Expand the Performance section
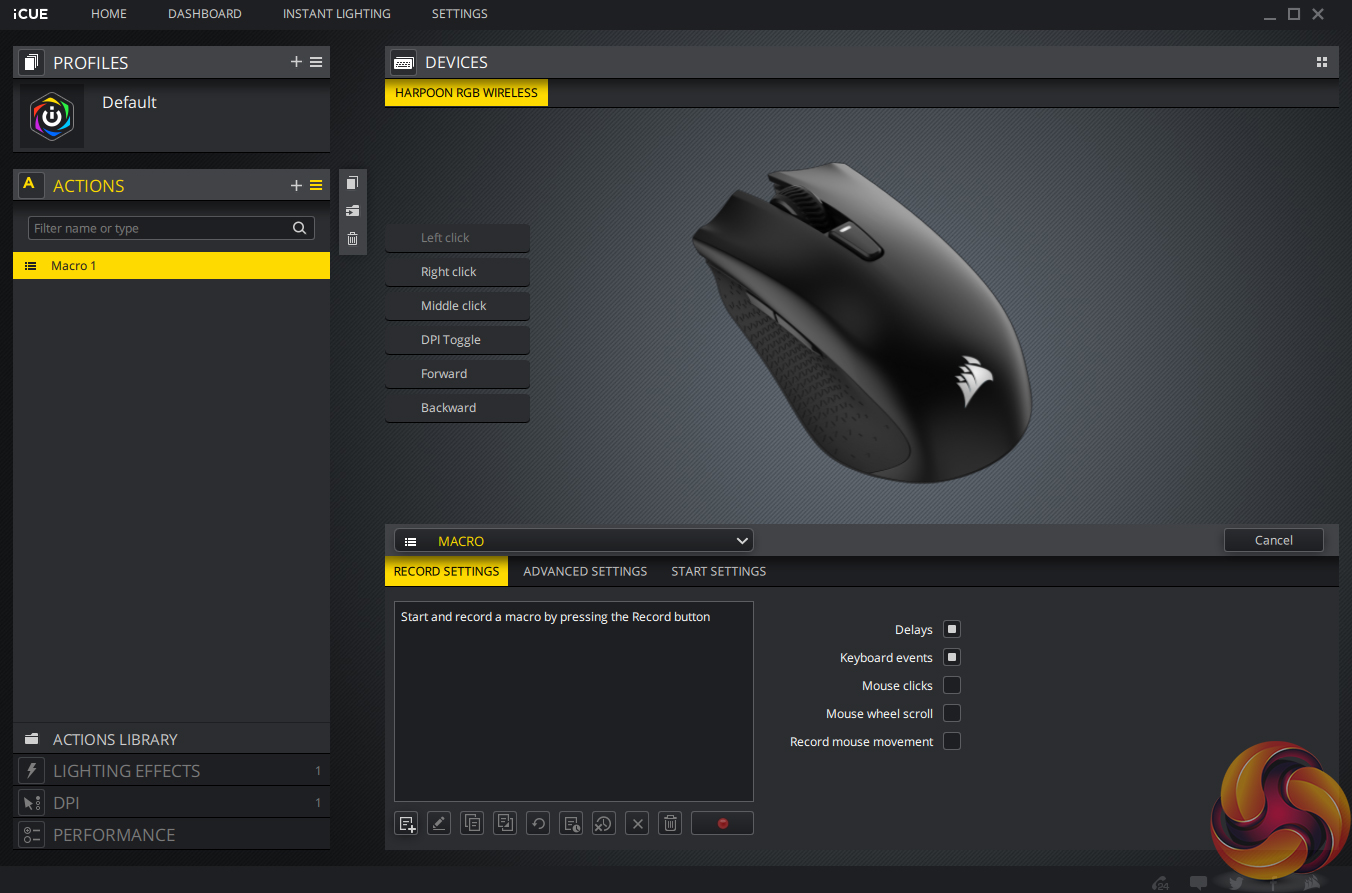Viewport: 1352px width, 893px height. [171, 835]
